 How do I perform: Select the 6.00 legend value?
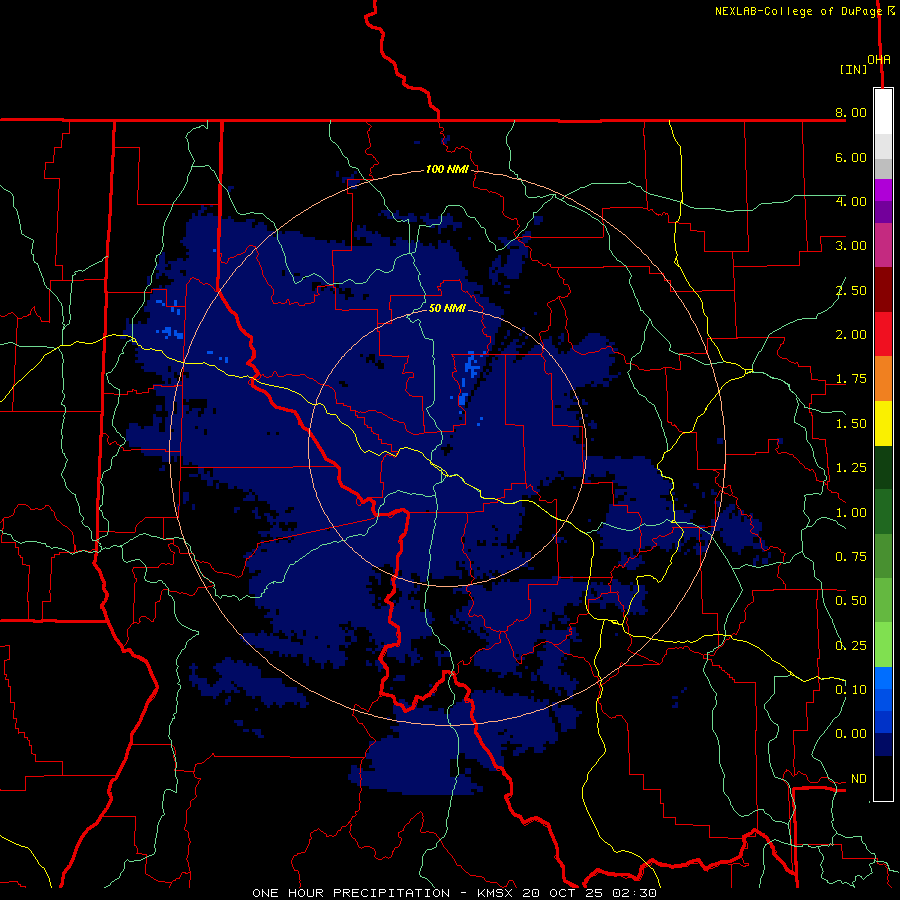[x=851, y=157]
